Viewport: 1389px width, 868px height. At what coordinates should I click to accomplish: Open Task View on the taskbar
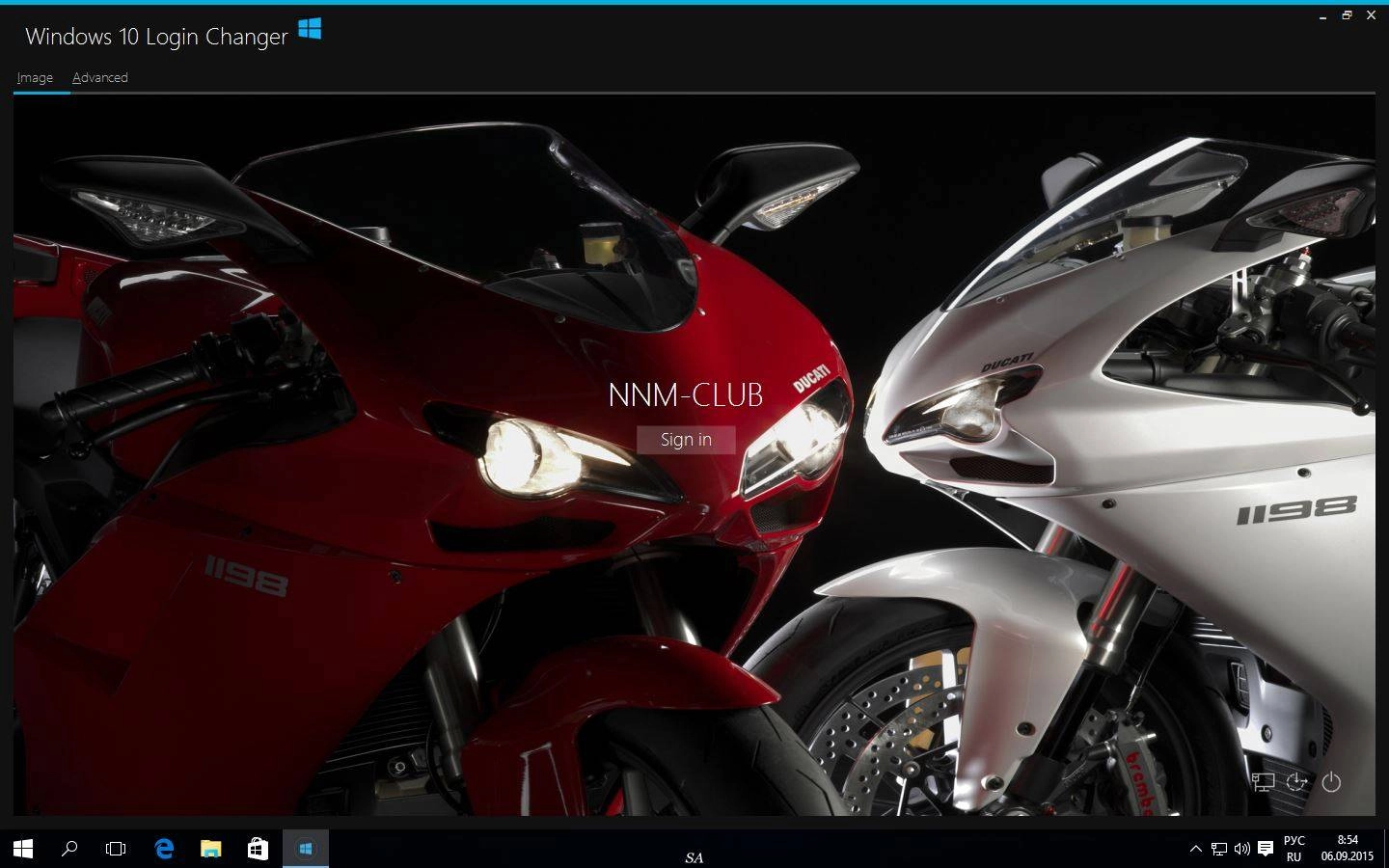click(x=116, y=849)
